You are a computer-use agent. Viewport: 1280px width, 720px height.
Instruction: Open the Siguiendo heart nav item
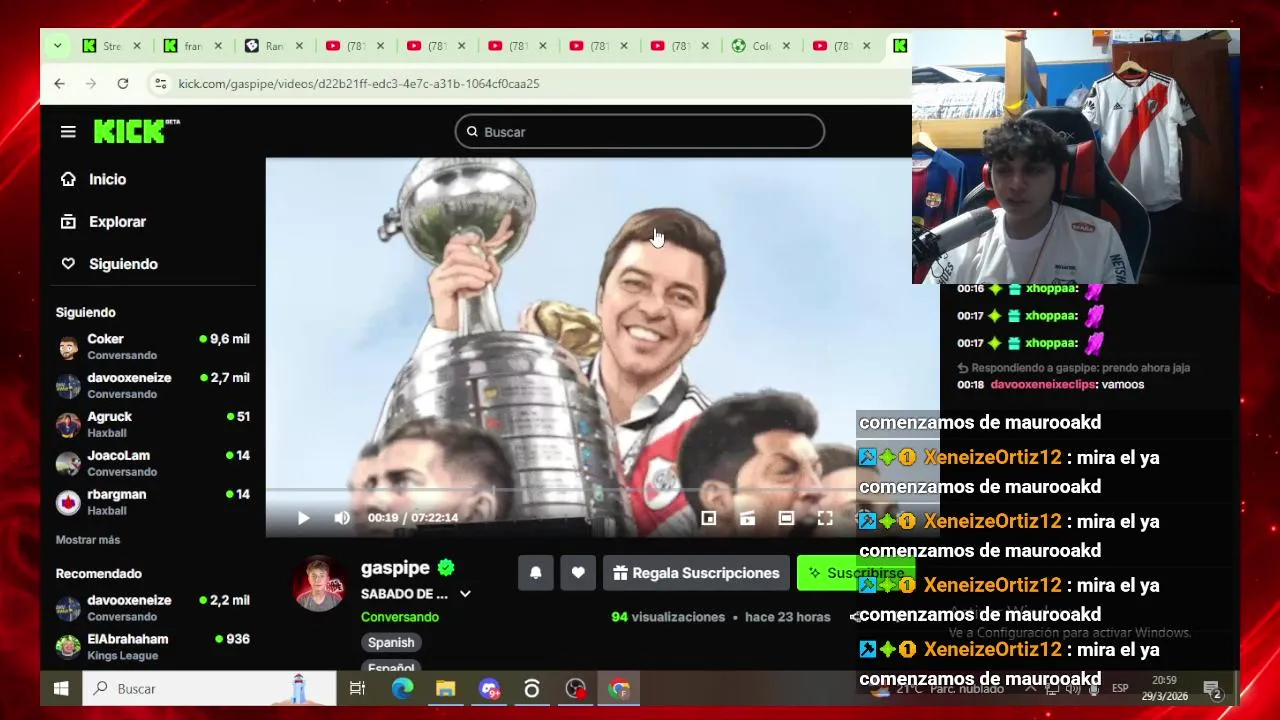pyautogui.click(x=109, y=264)
